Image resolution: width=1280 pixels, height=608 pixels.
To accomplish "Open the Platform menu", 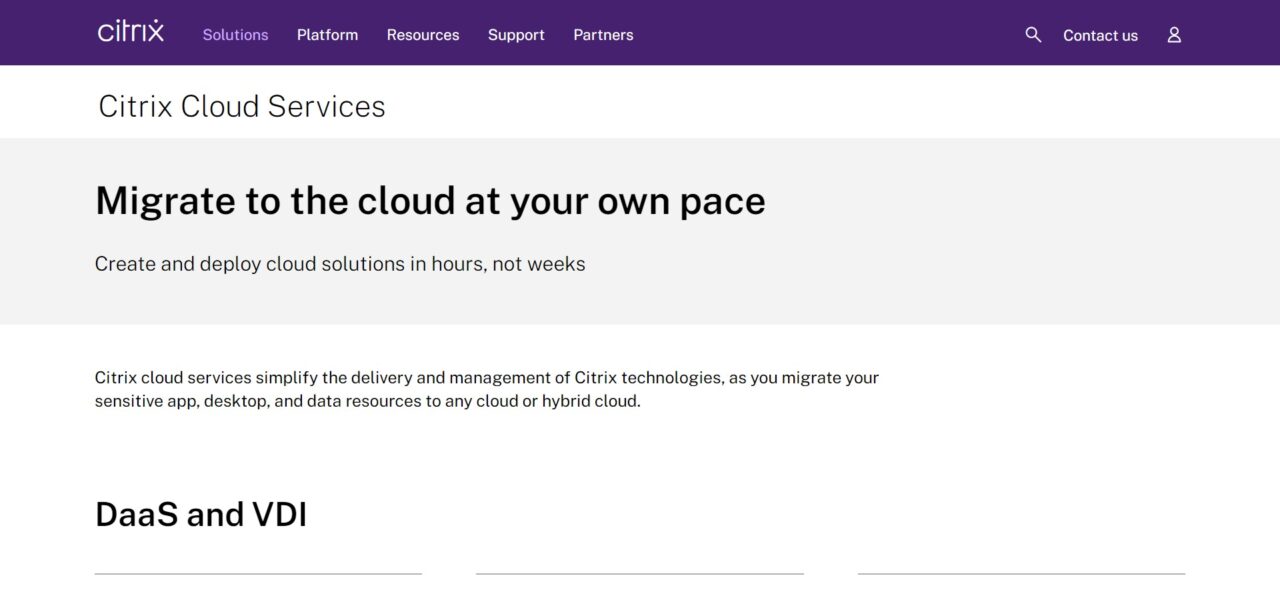I will click(x=327, y=35).
